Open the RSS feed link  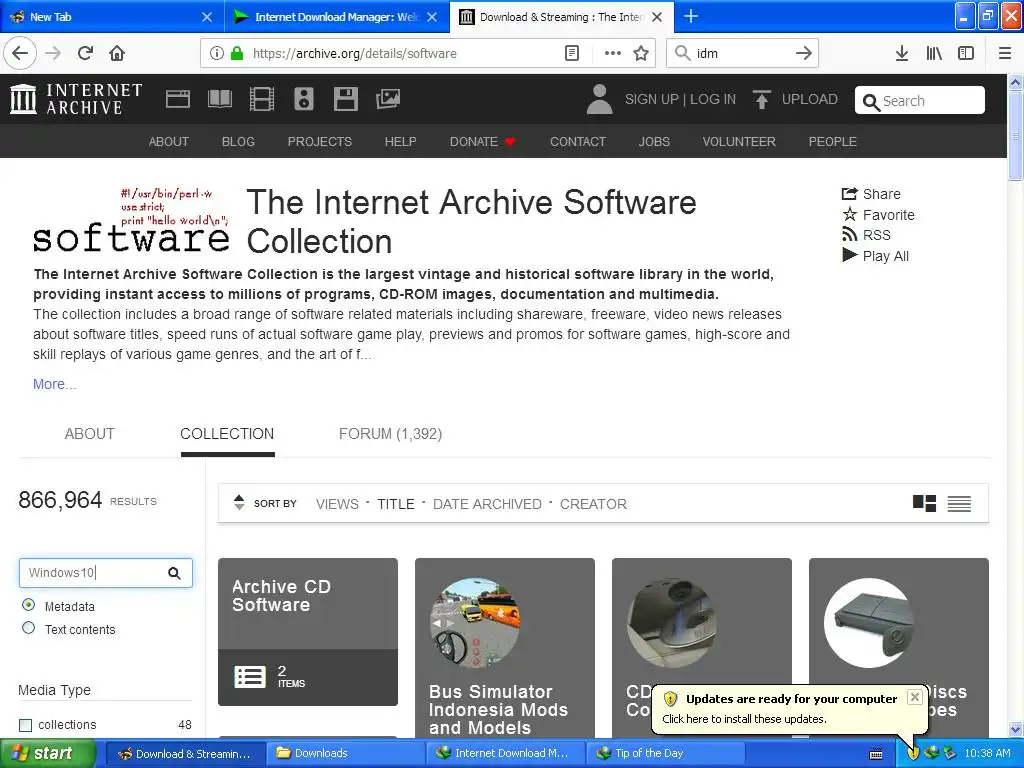[x=866, y=235]
